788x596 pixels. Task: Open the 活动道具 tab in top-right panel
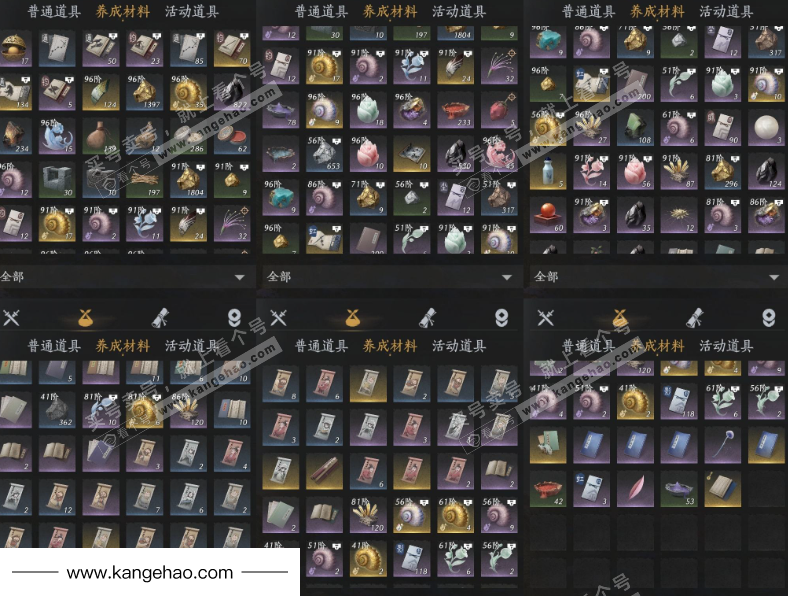coord(726,12)
